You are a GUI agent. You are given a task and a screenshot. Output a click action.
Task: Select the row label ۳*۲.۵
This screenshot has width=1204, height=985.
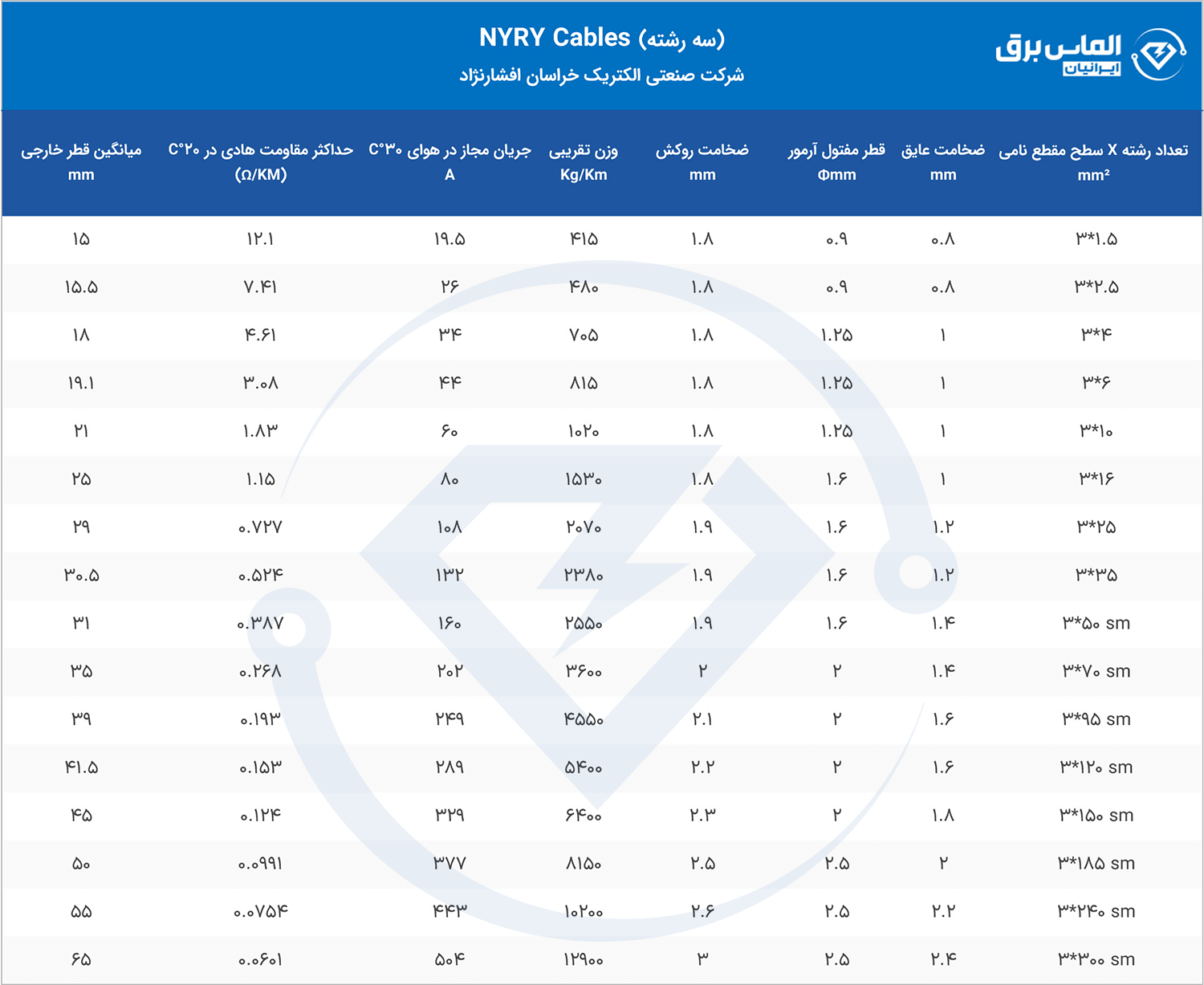pos(1096,287)
